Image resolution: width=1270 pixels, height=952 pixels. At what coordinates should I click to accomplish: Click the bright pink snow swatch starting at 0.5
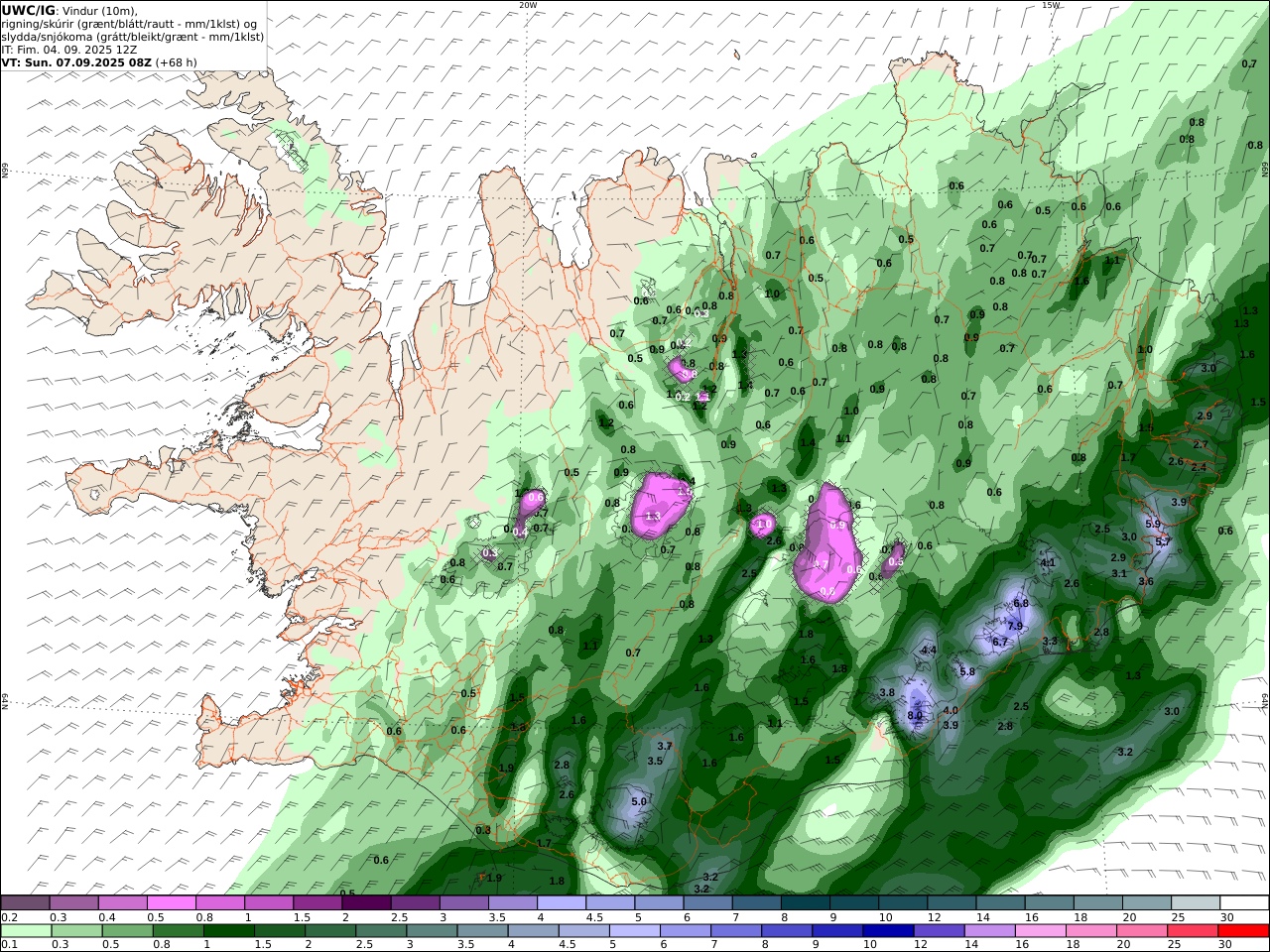coord(172,903)
